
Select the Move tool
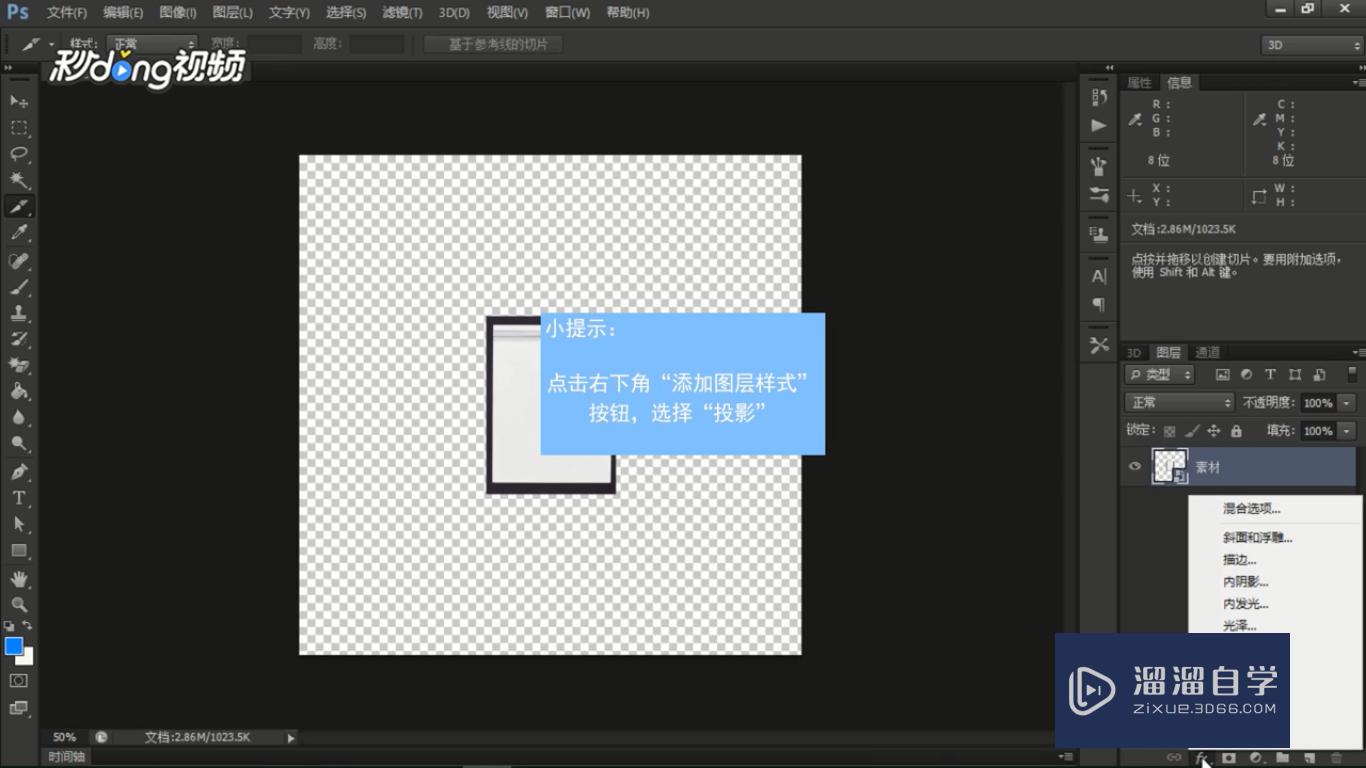[19, 102]
